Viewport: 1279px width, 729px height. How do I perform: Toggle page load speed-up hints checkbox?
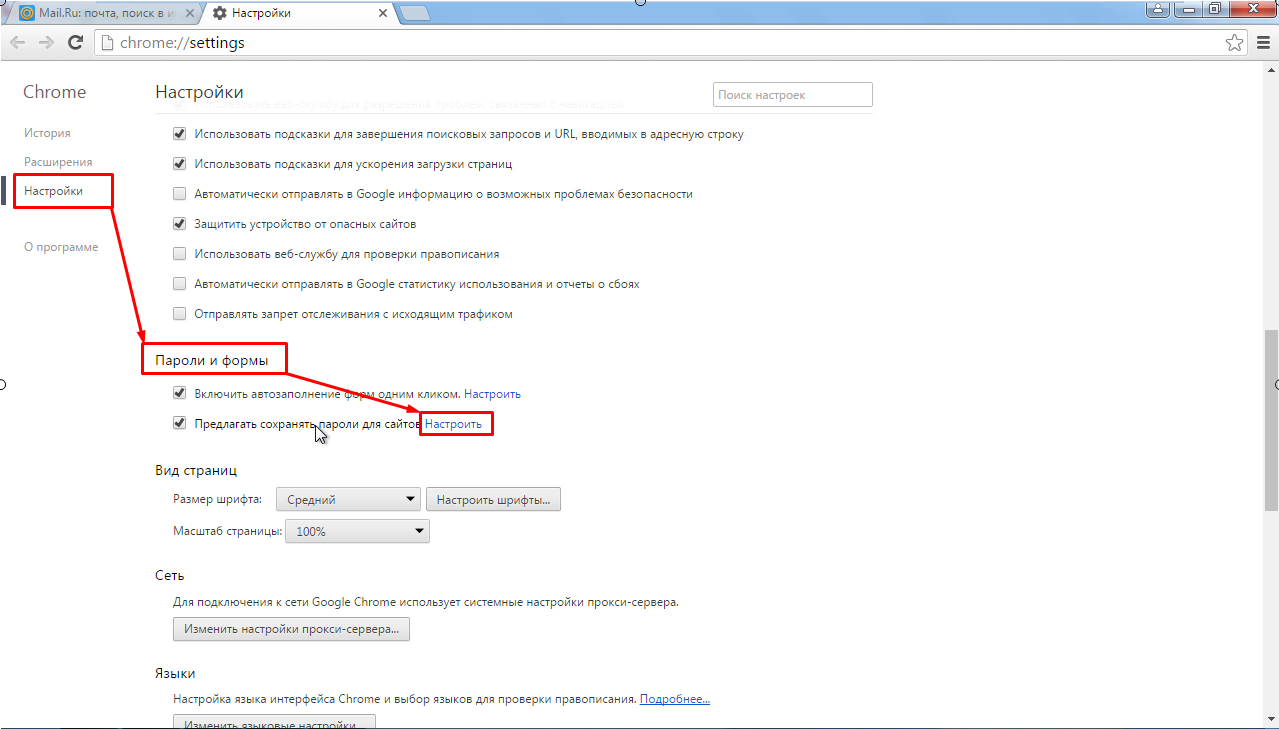(180, 164)
